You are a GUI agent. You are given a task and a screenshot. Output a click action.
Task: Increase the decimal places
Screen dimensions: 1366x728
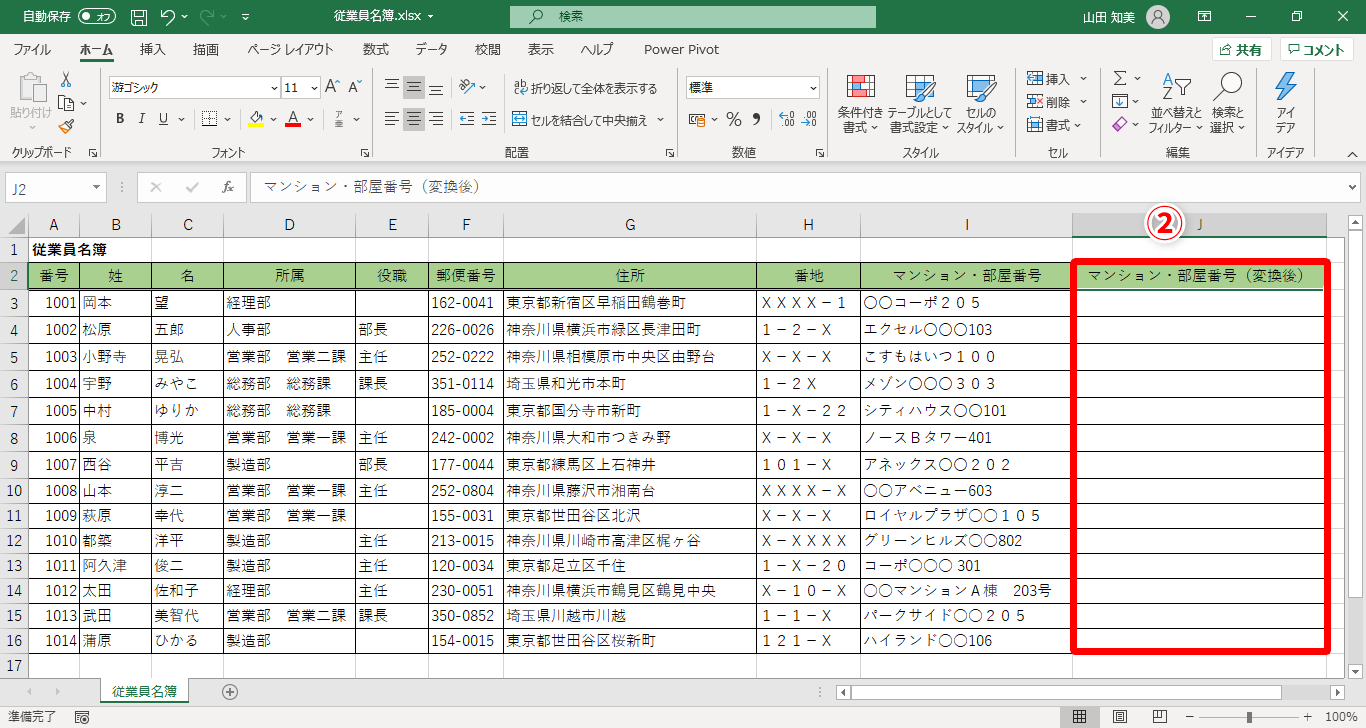point(785,119)
